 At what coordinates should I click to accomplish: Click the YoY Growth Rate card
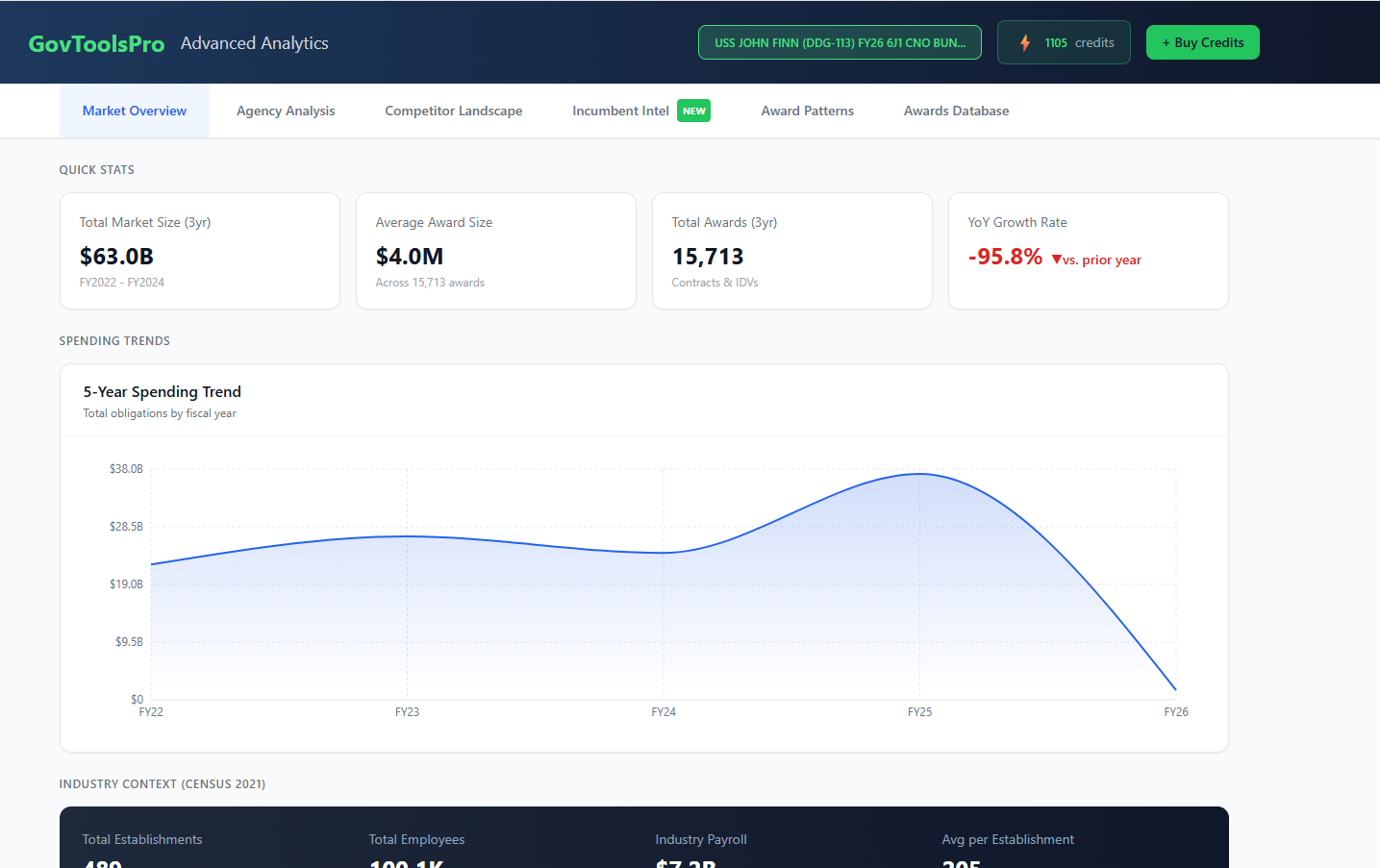pos(1088,250)
